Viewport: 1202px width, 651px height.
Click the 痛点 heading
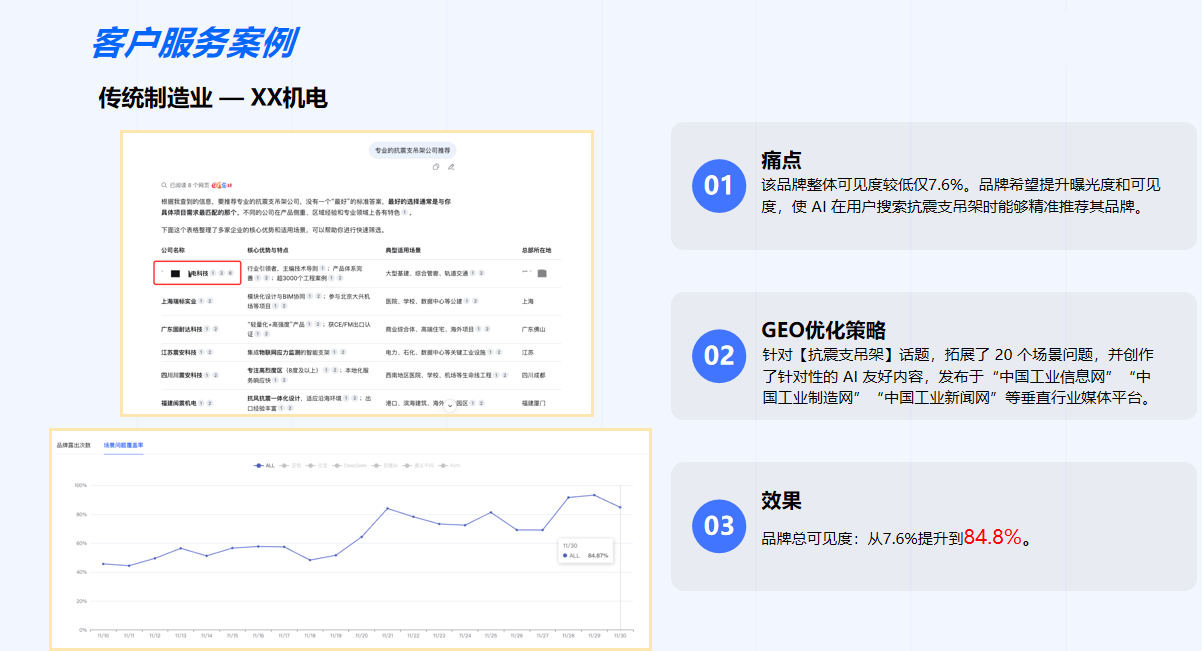coord(781,161)
